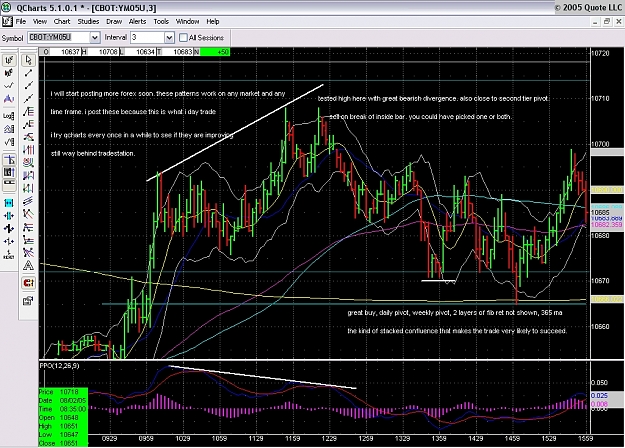Click the square-root scale icon
The image size is (625, 448).
9,141
